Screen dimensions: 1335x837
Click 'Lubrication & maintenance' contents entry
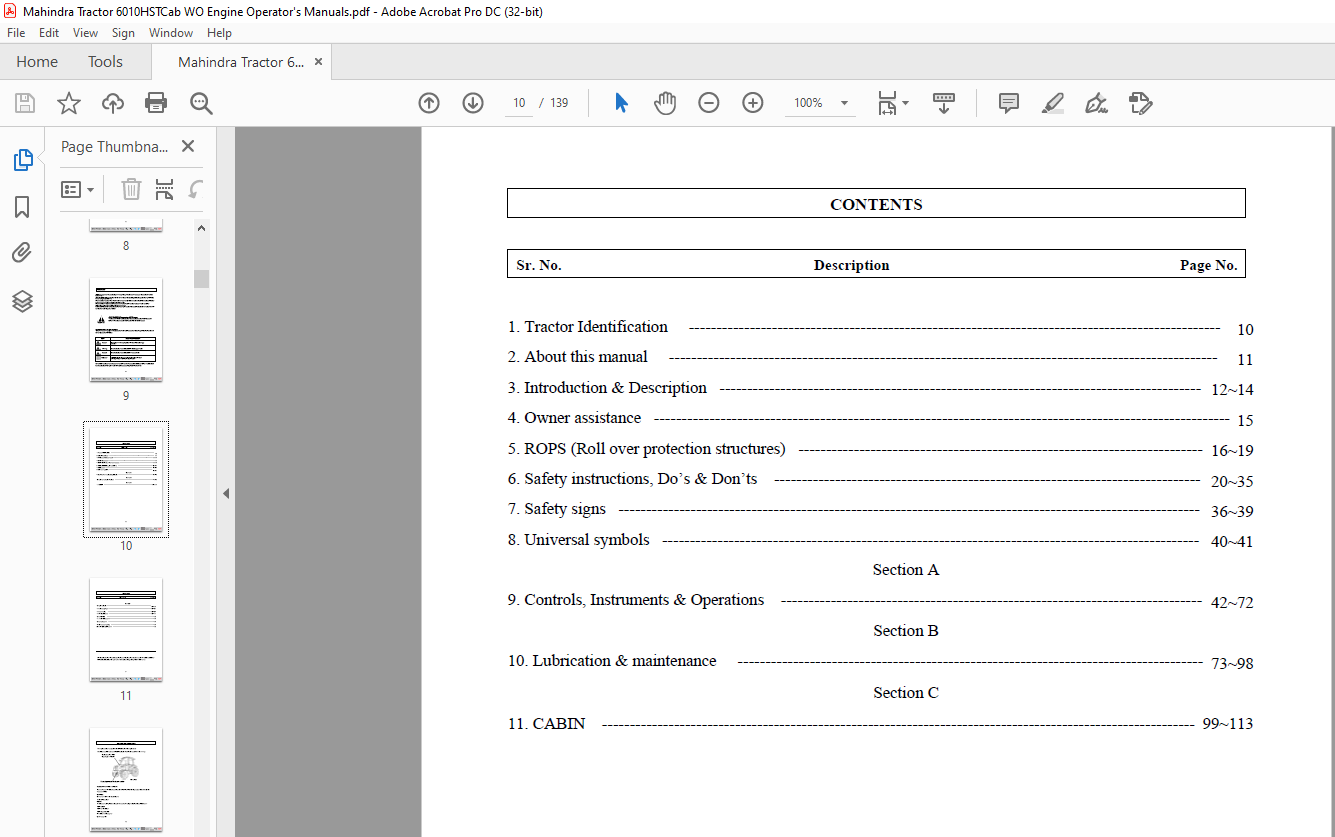[x=613, y=661]
